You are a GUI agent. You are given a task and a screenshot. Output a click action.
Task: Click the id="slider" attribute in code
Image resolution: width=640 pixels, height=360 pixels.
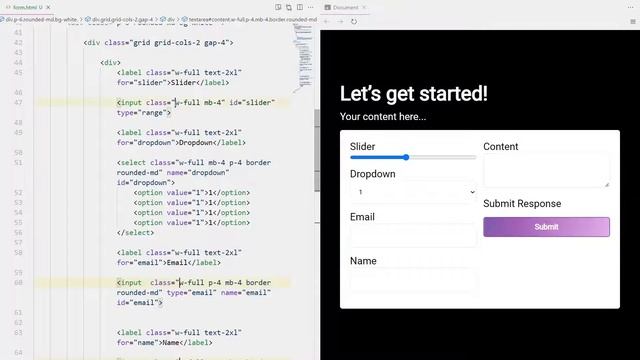coord(252,102)
